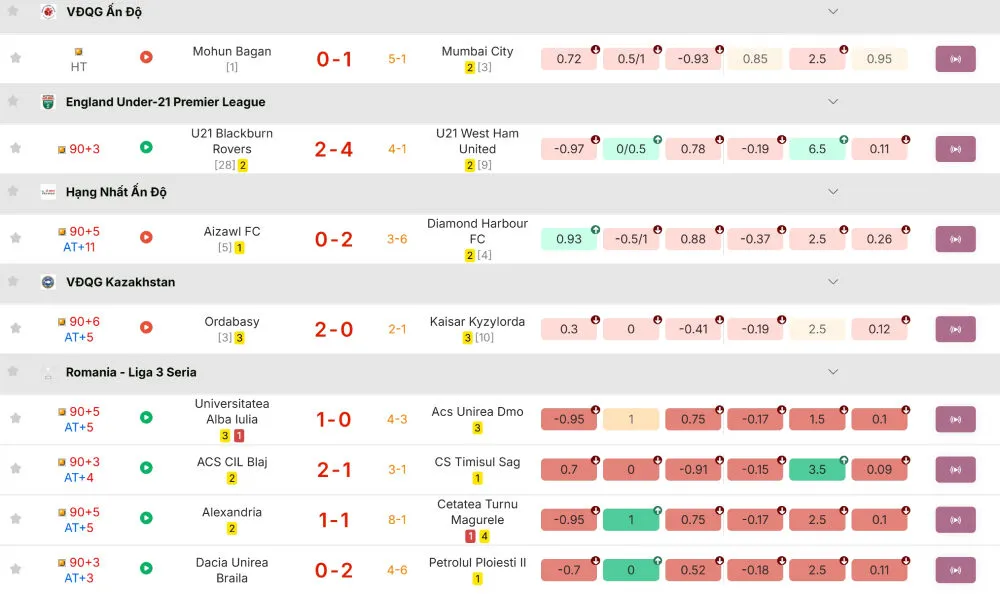The width and height of the screenshot is (1000, 594).
Task: Favorite the Mohun Bagan vs Mumbai City match
Action: (15, 58)
